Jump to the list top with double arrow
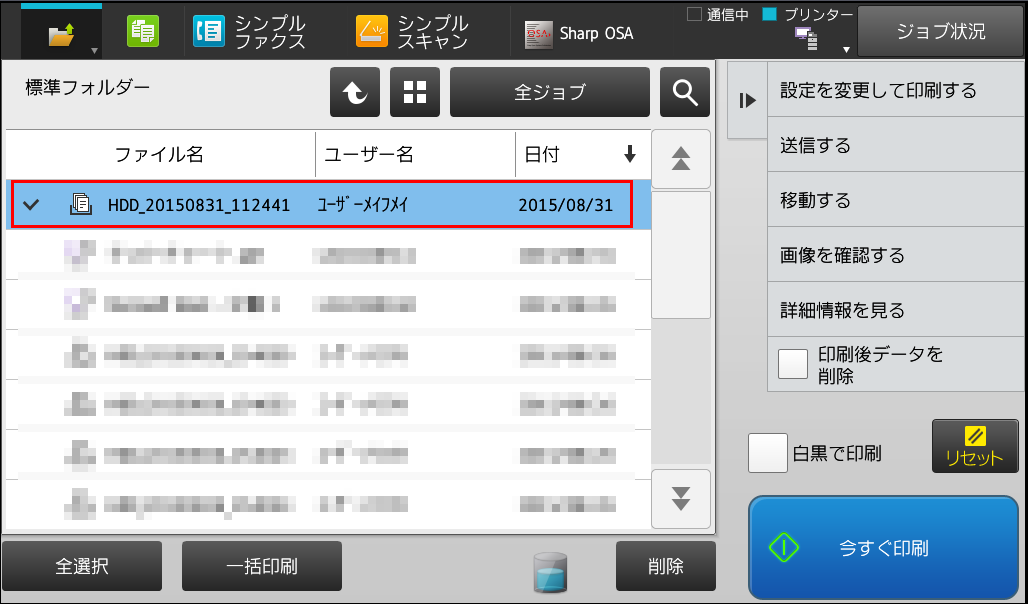Viewport: 1028px width, 604px height. click(x=681, y=159)
